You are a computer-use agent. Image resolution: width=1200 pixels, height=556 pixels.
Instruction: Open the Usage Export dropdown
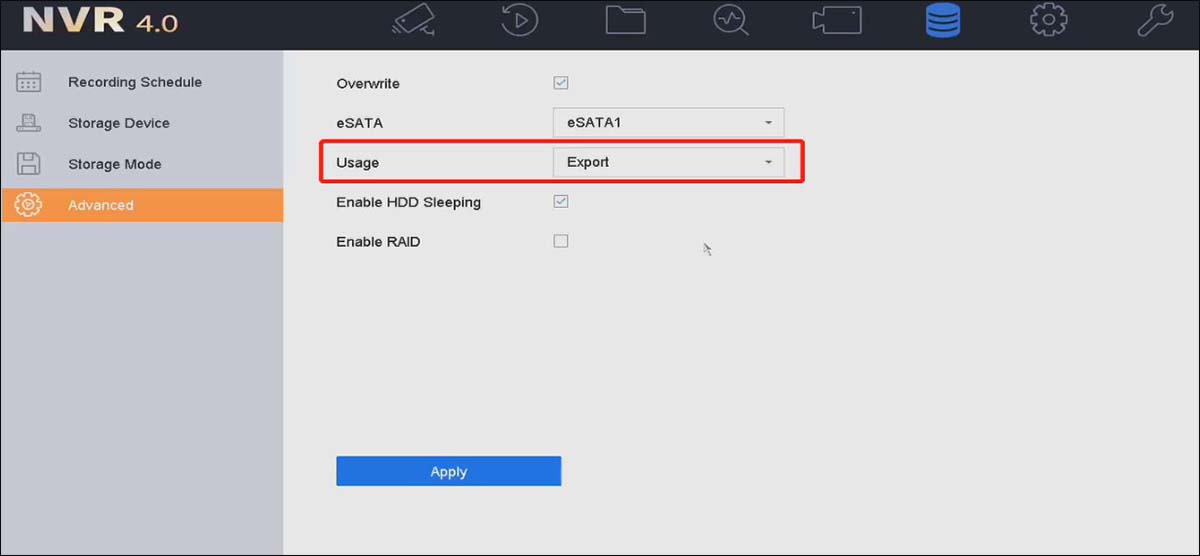point(668,162)
